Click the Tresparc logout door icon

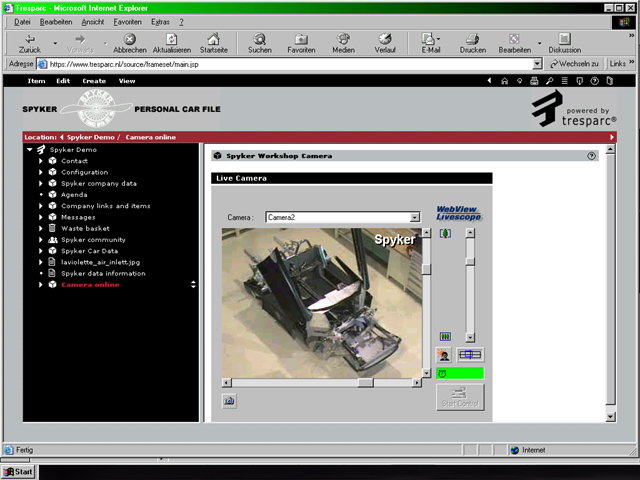[609, 81]
